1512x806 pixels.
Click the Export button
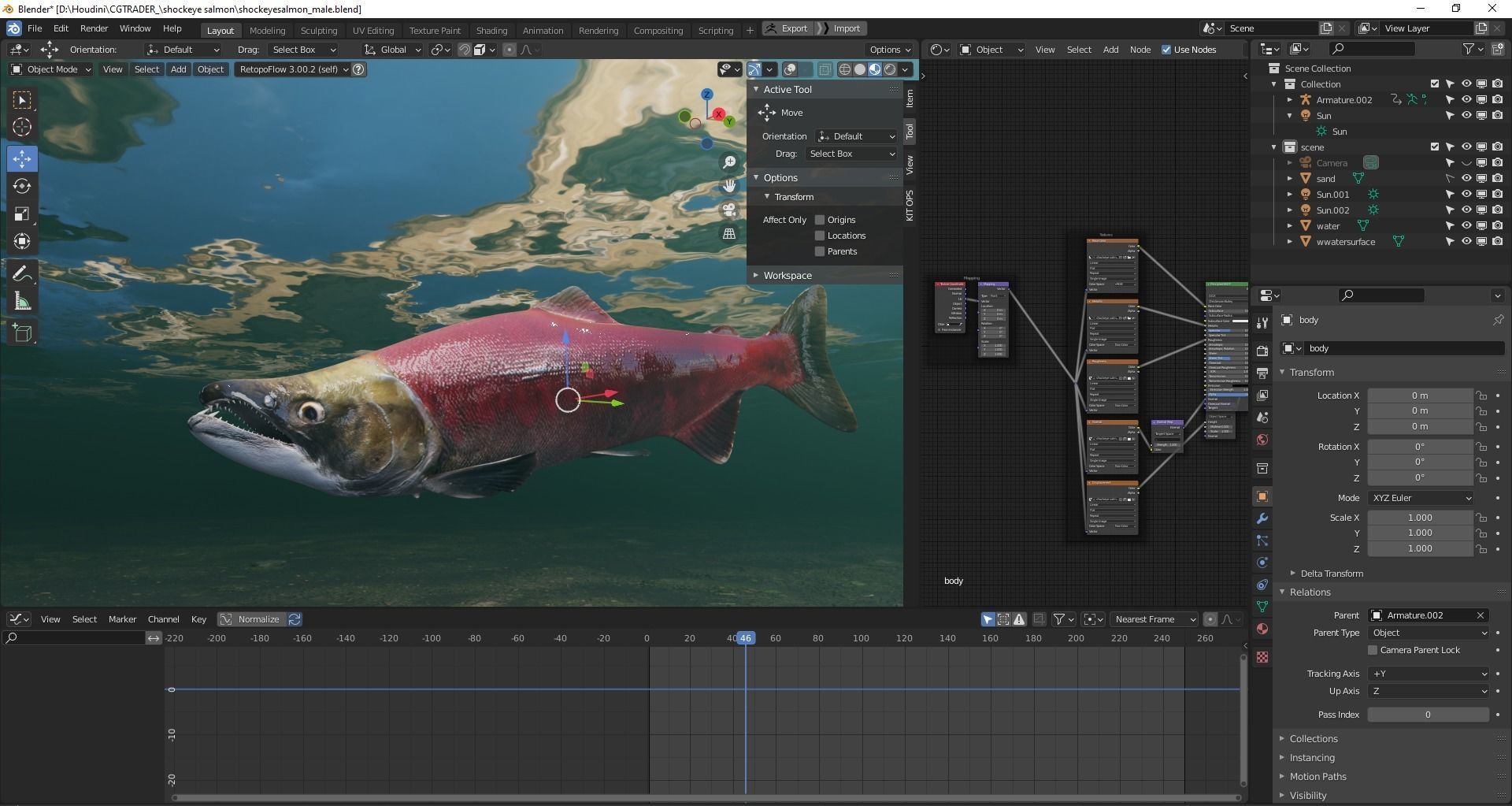coord(787,28)
